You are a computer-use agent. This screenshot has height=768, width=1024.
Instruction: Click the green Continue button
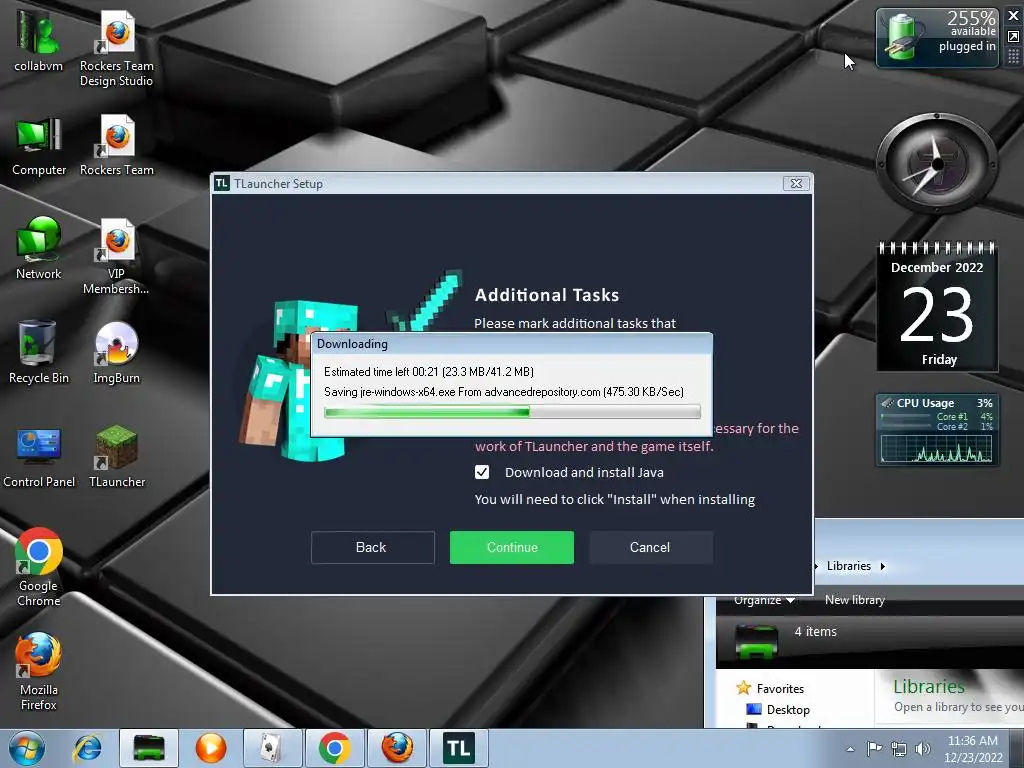tap(512, 547)
